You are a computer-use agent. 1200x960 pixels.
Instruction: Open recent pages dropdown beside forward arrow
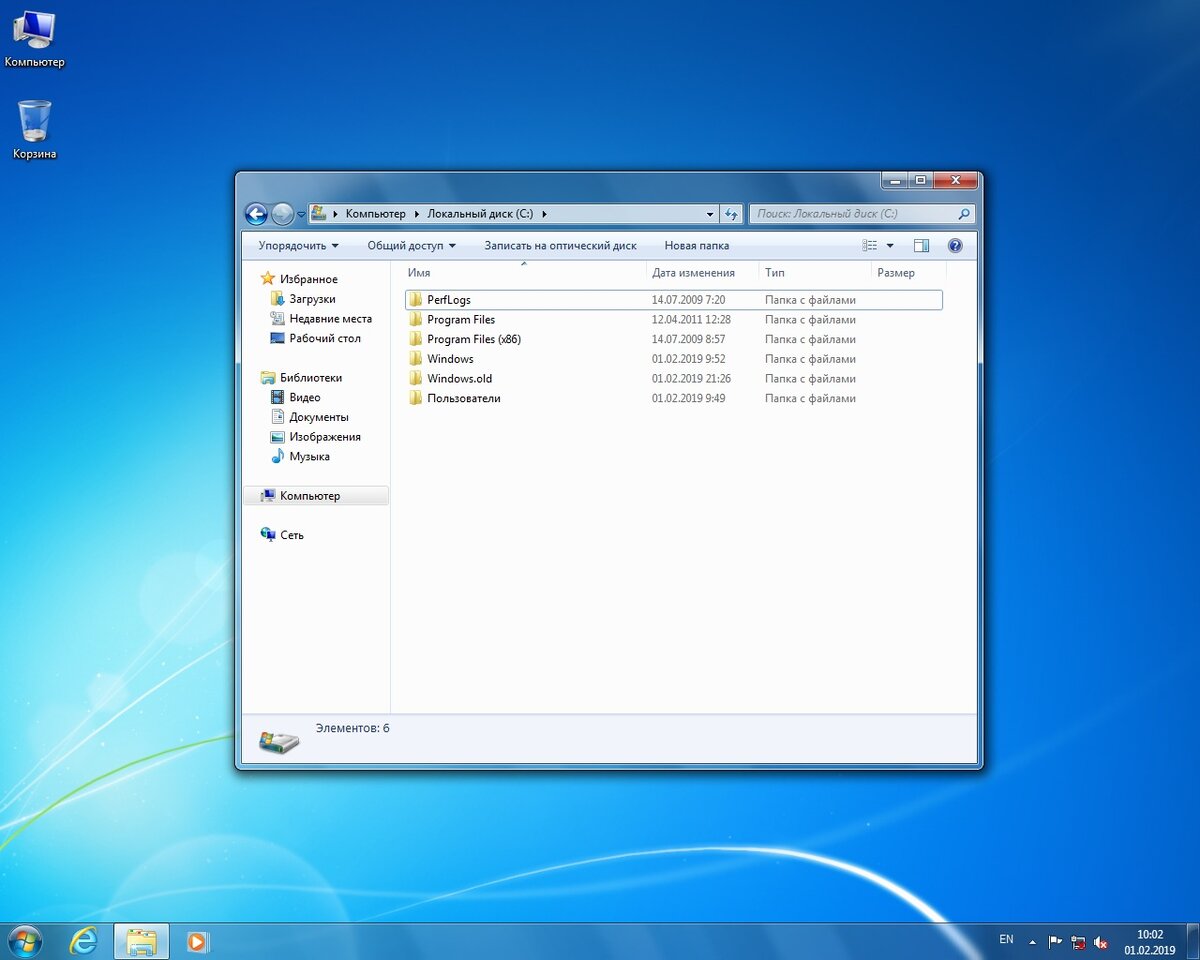tap(301, 214)
